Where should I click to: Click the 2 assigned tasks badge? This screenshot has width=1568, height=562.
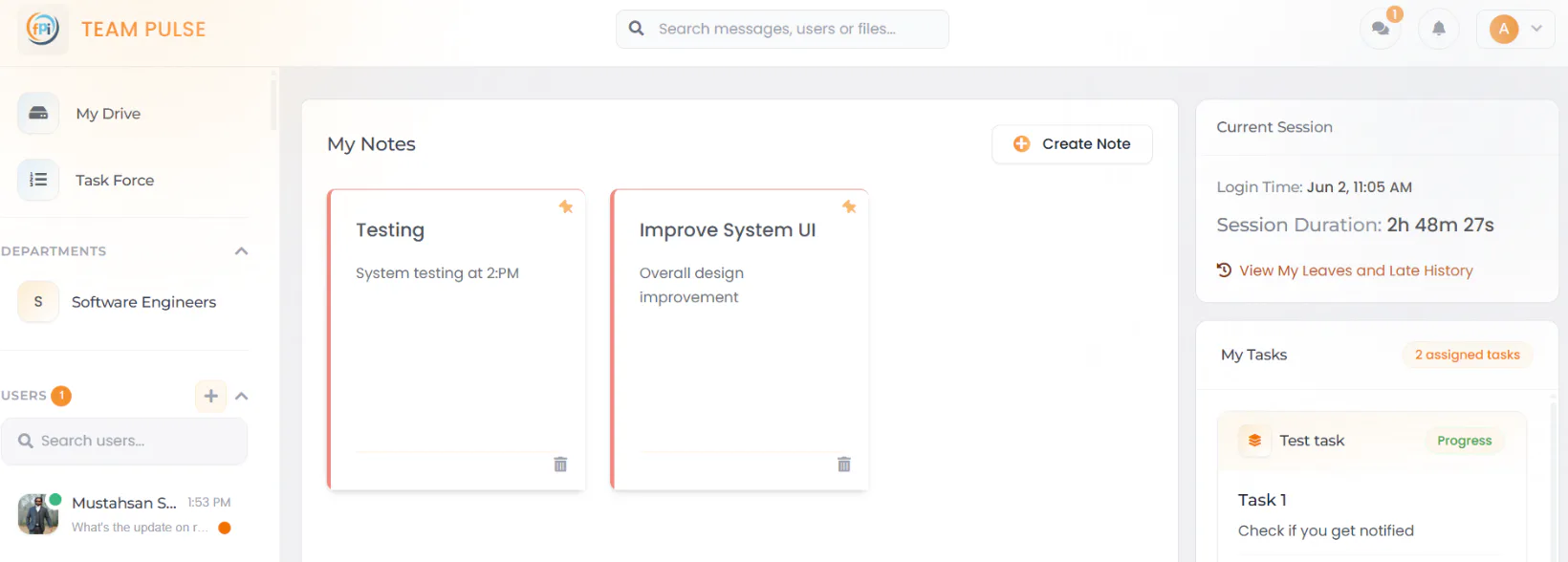point(1468,355)
